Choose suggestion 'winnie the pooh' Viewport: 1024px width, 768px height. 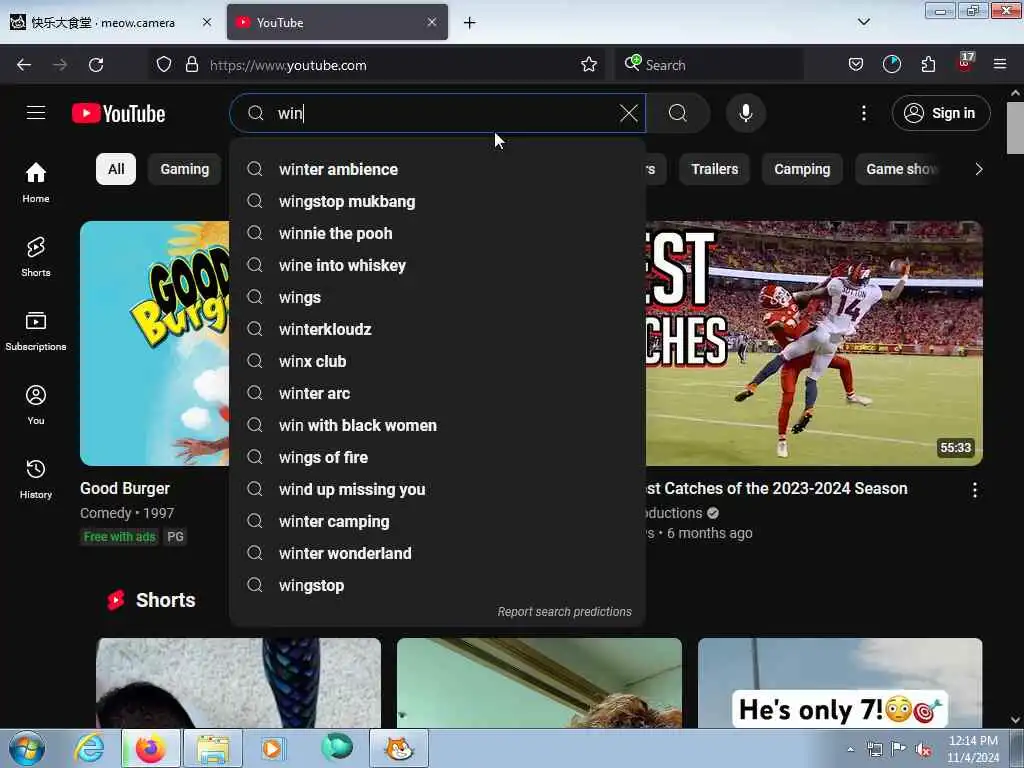438,233
